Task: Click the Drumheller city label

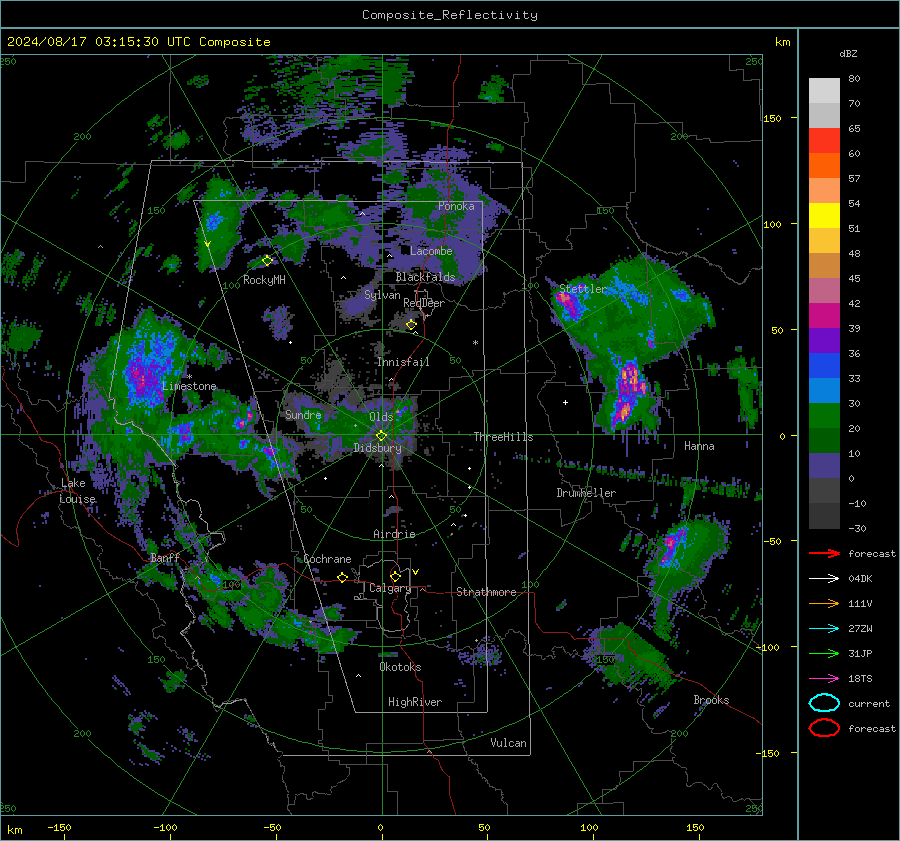Action: (586, 493)
